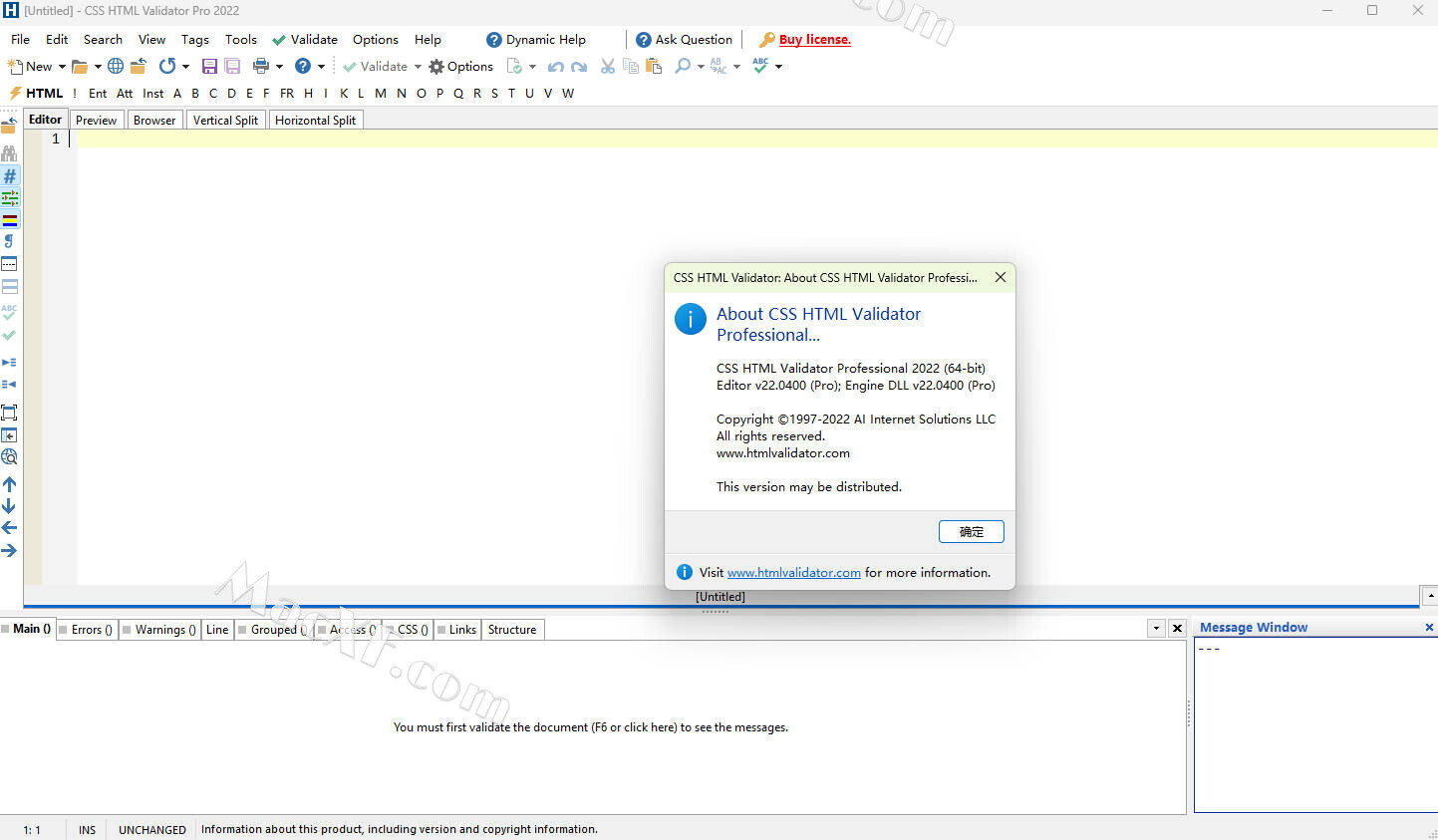The width and height of the screenshot is (1438, 840).
Task: Click the Undo arrow icon
Action: pyautogui.click(x=556, y=67)
